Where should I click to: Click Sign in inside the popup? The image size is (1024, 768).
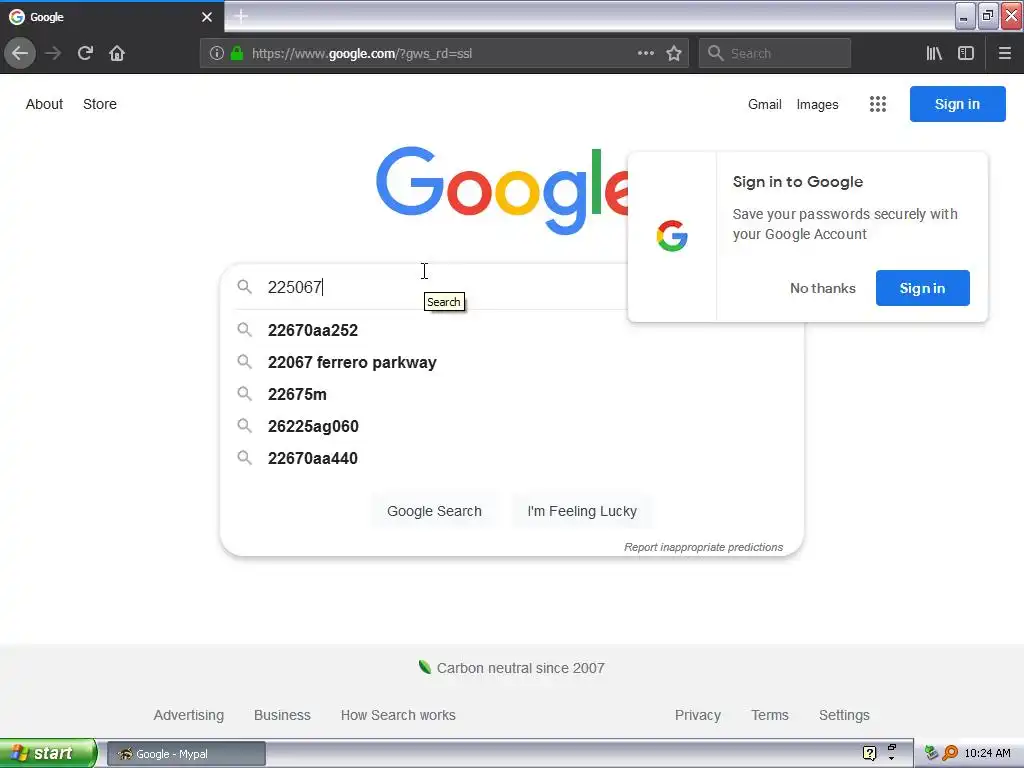tap(922, 288)
